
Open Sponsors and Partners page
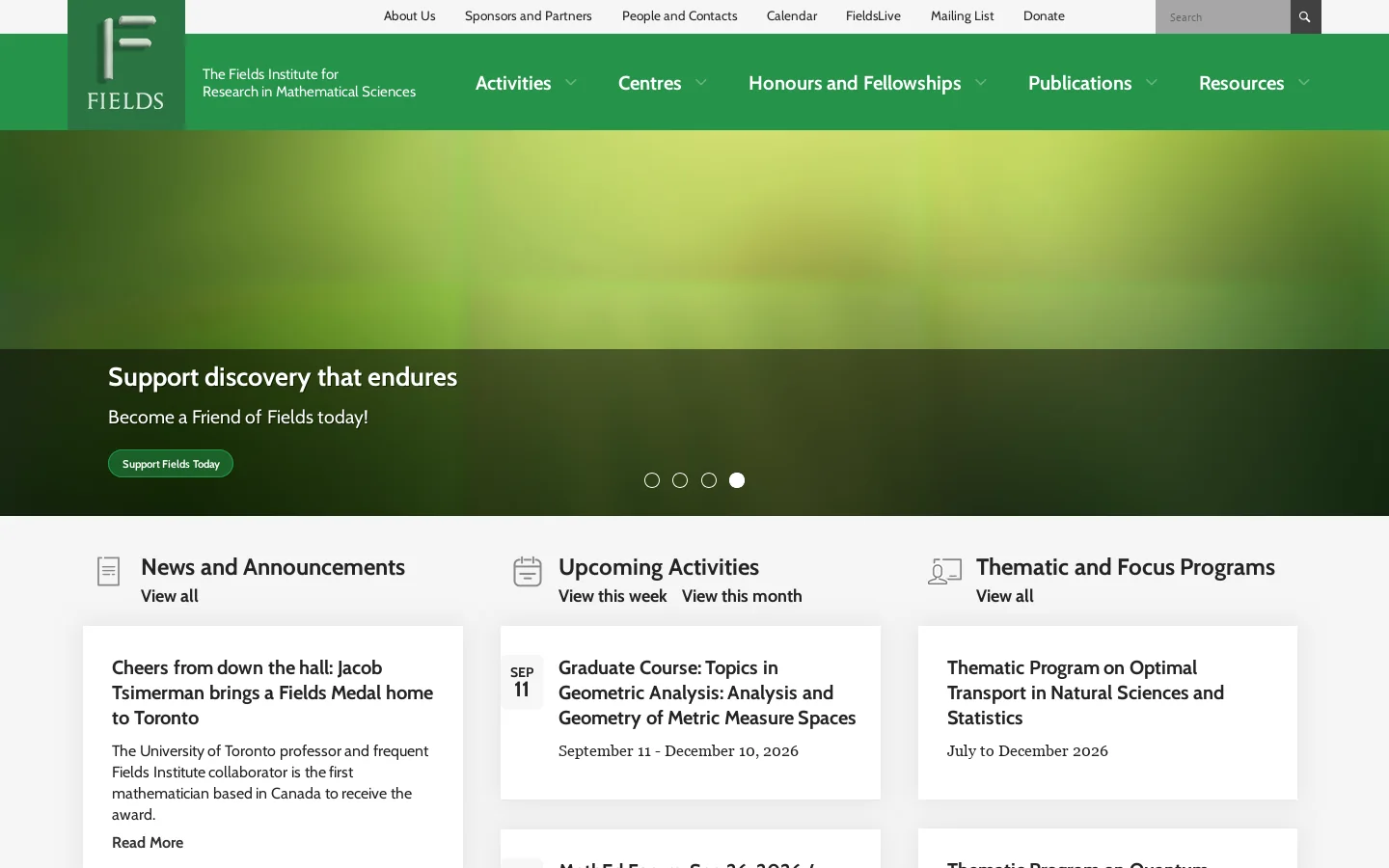tap(529, 15)
